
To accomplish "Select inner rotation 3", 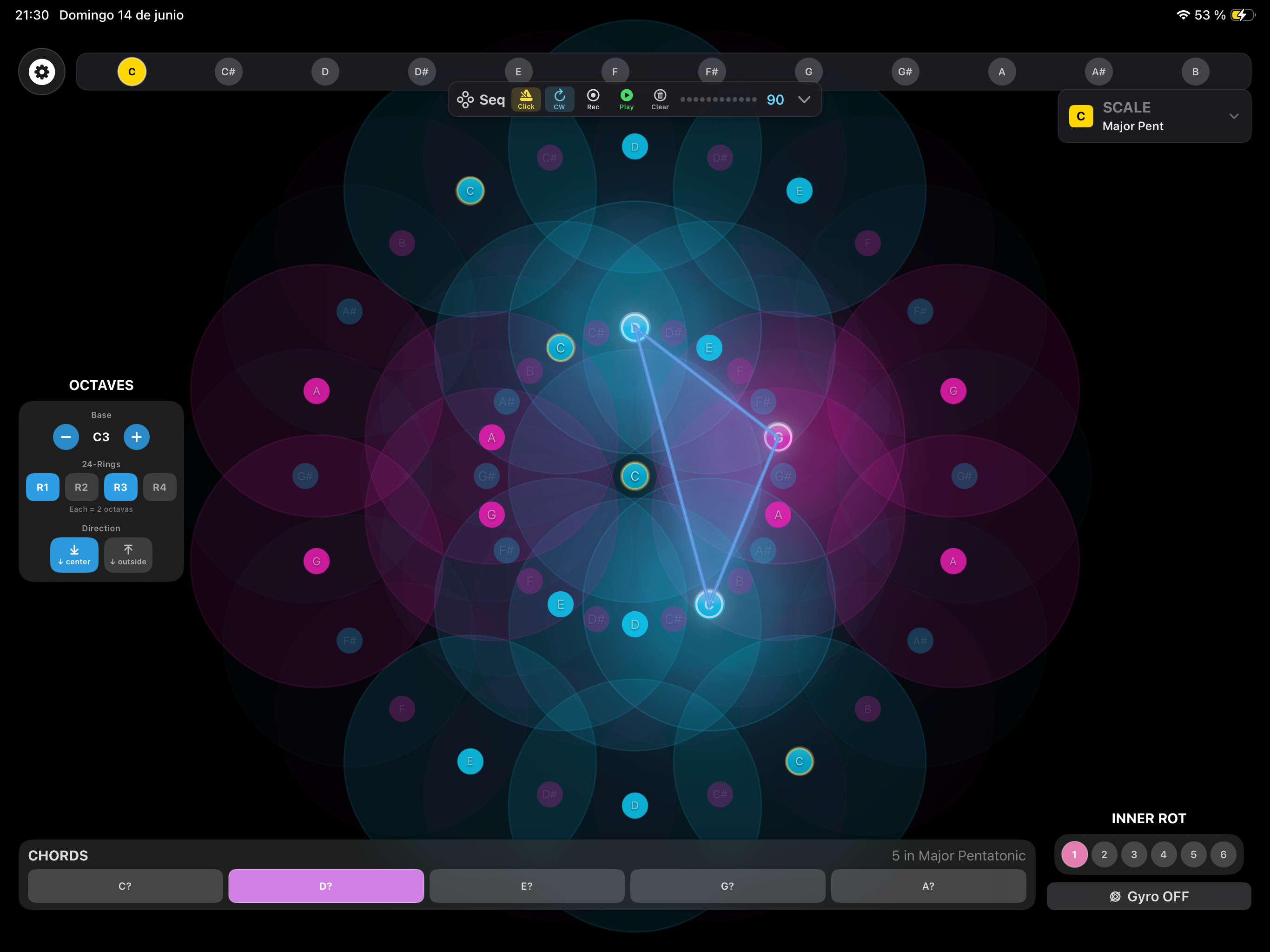I will [x=1134, y=854].
